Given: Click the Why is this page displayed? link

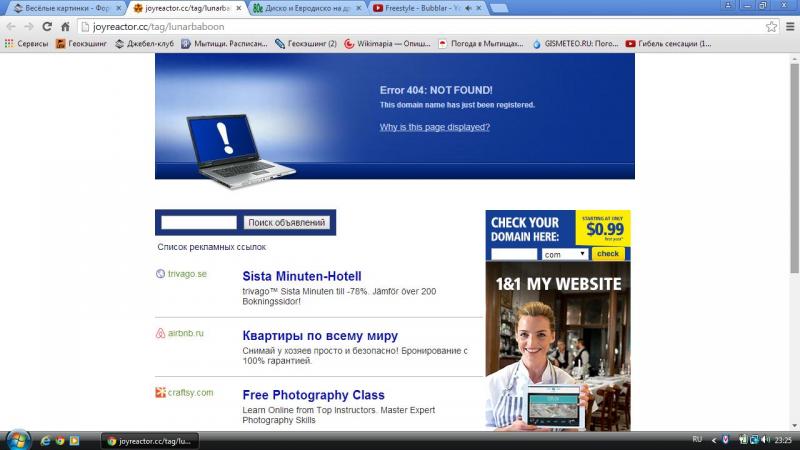Looking at the screenshot, I should (434, 127).
